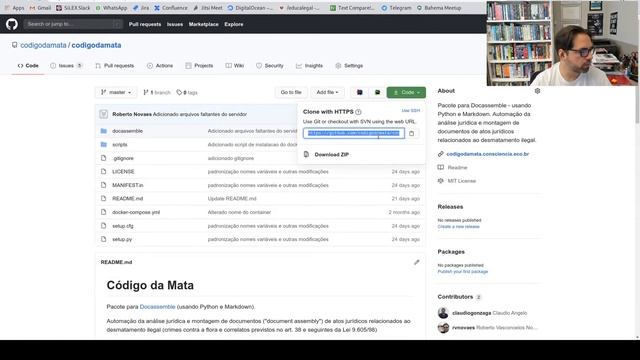Click Explore in the top navigation
The width and height of the screenshot is (640, 360).
[233, 24]
